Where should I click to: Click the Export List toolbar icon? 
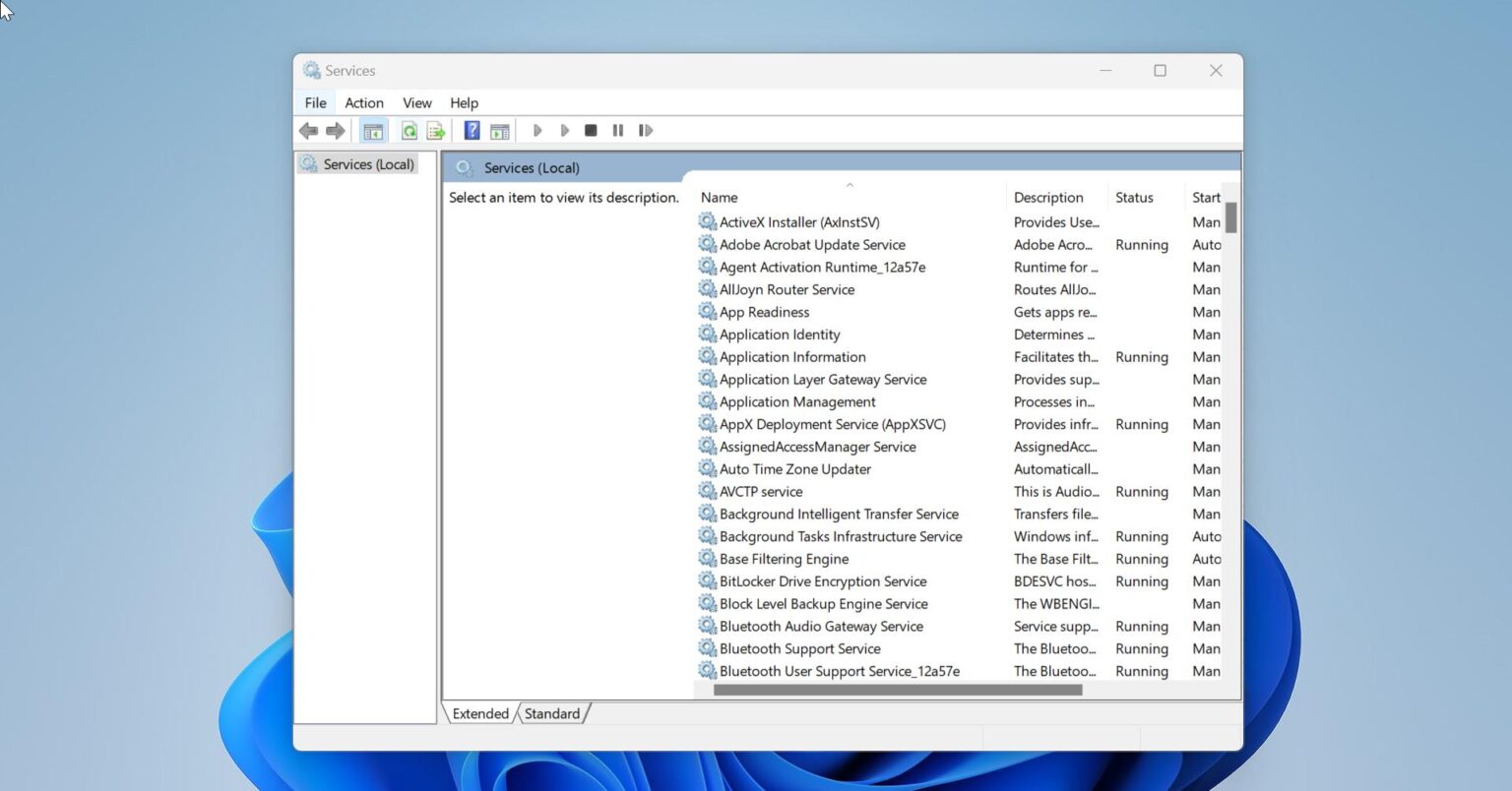(436, 130)
